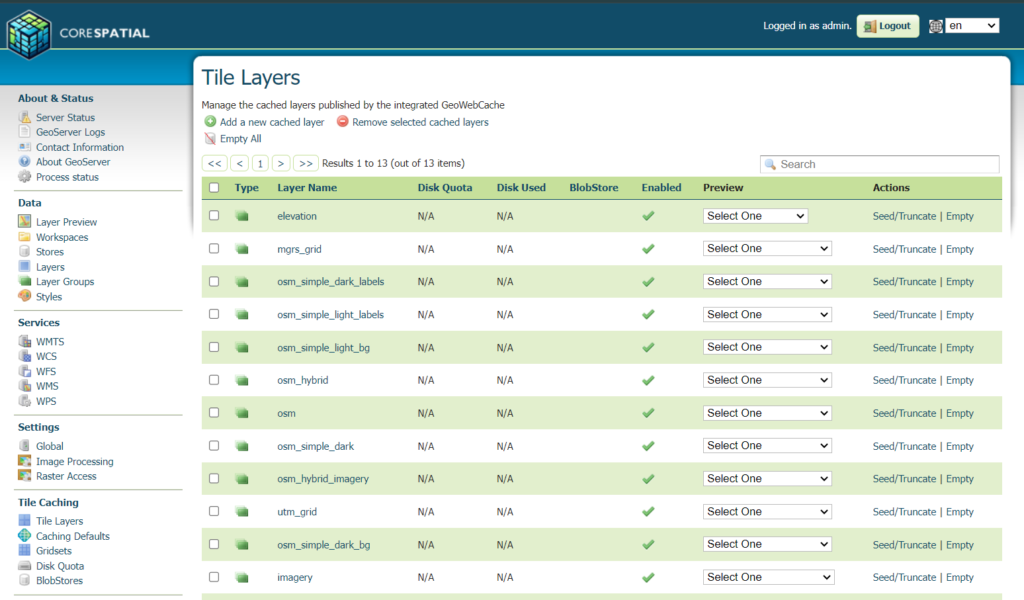Screen dimensions: 1024x600
Task: Click the About GeoServer globe icon
Action: point(25,162)
